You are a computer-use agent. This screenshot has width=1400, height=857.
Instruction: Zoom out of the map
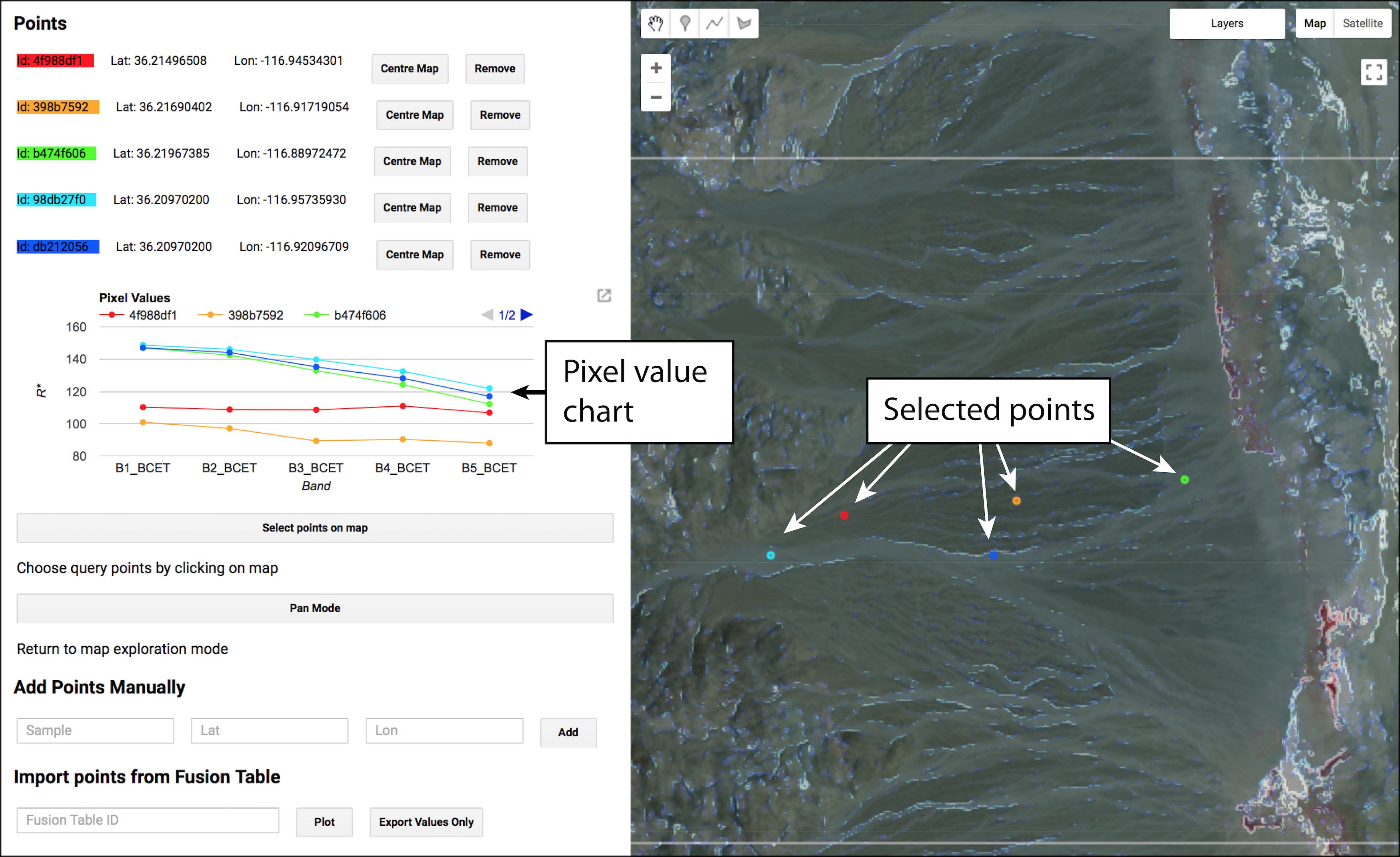656,97
